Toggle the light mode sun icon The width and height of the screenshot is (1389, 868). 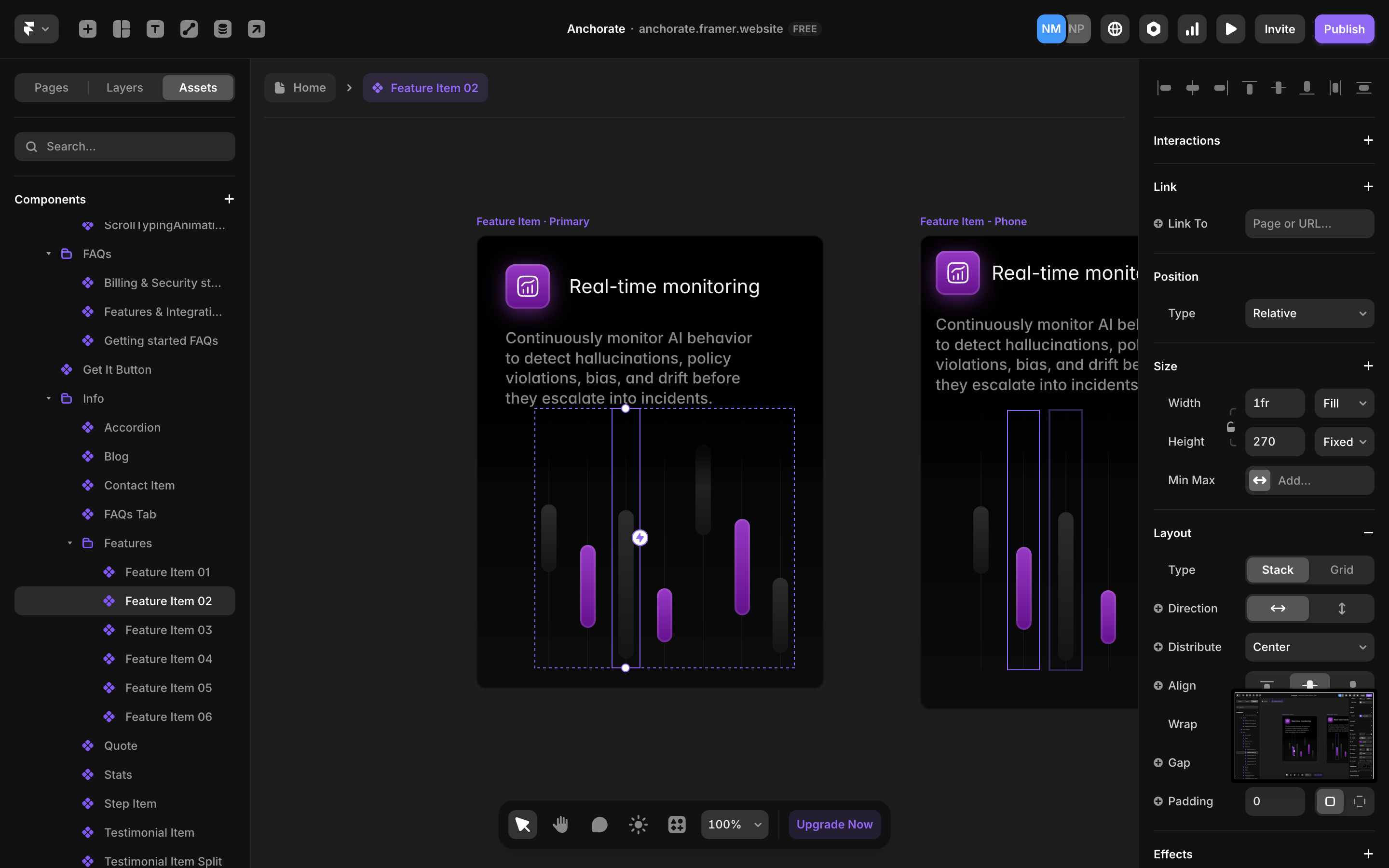(638, 825)
